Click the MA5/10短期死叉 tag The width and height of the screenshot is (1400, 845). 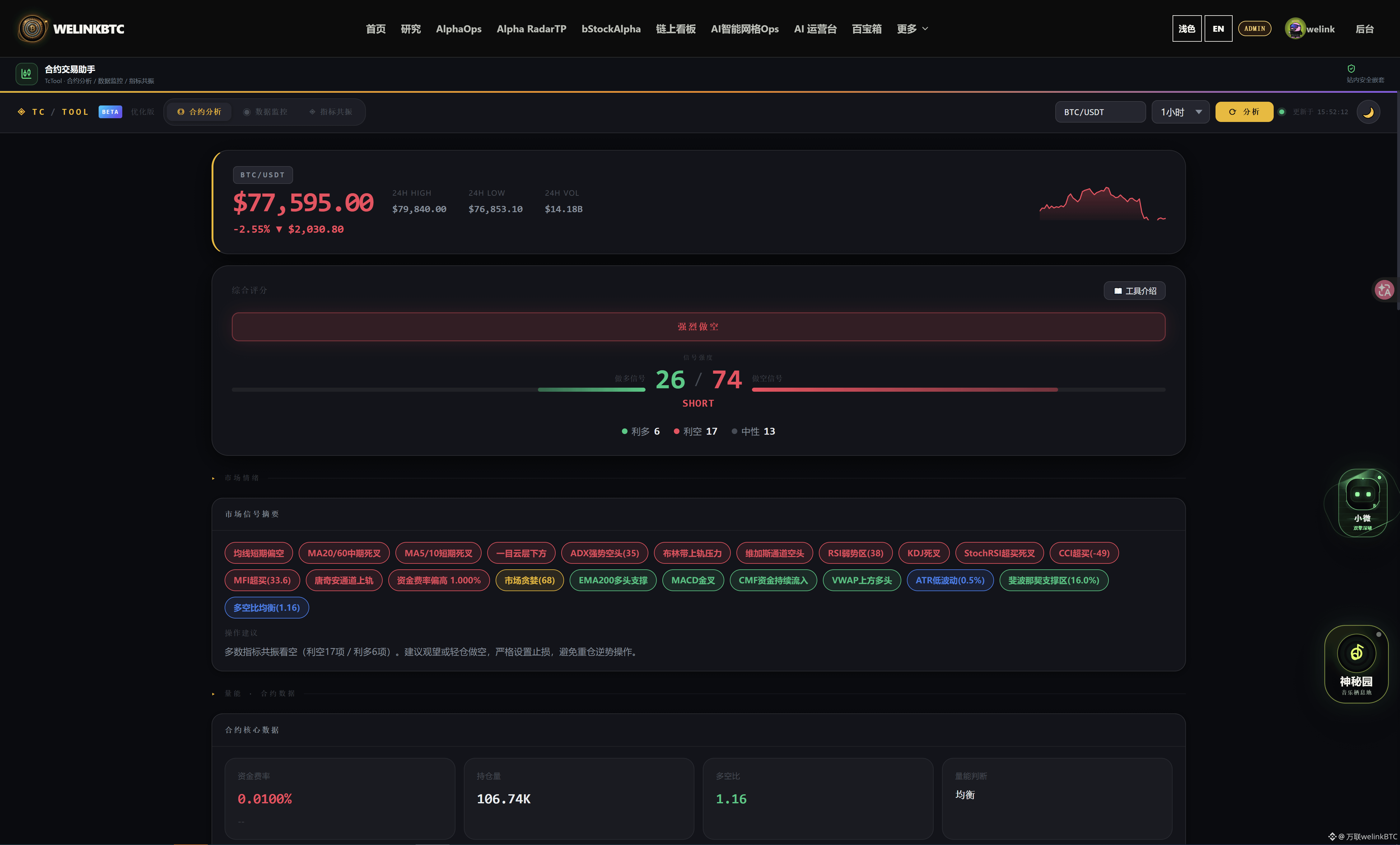438,553
